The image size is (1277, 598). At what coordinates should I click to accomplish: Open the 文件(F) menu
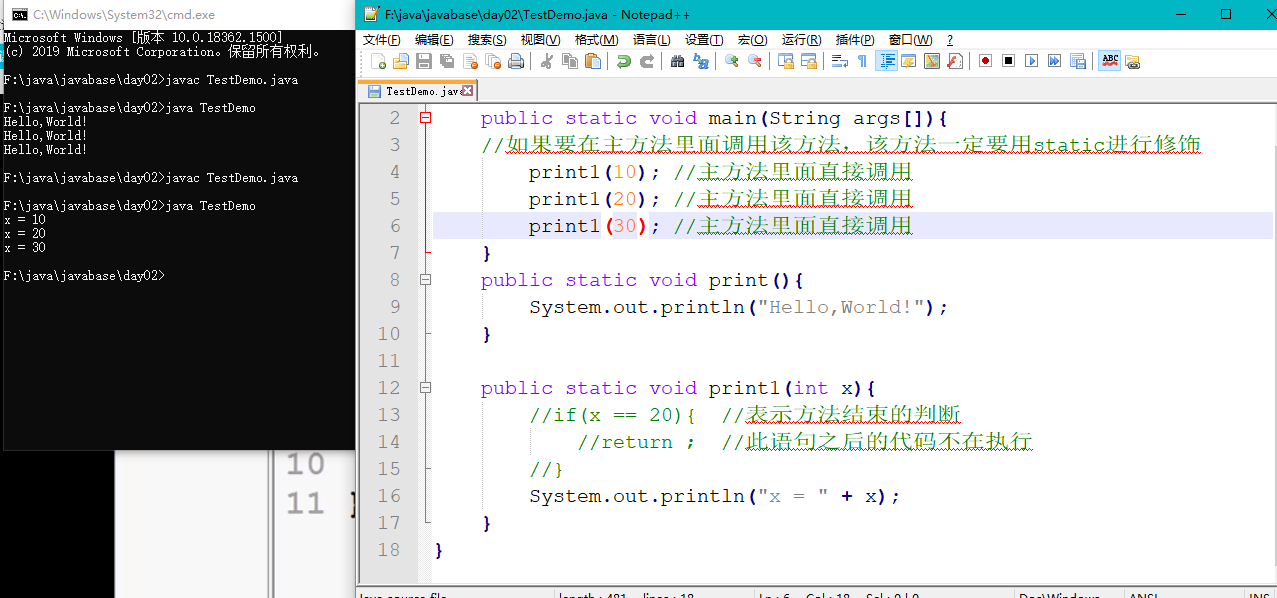coord(381,39)
